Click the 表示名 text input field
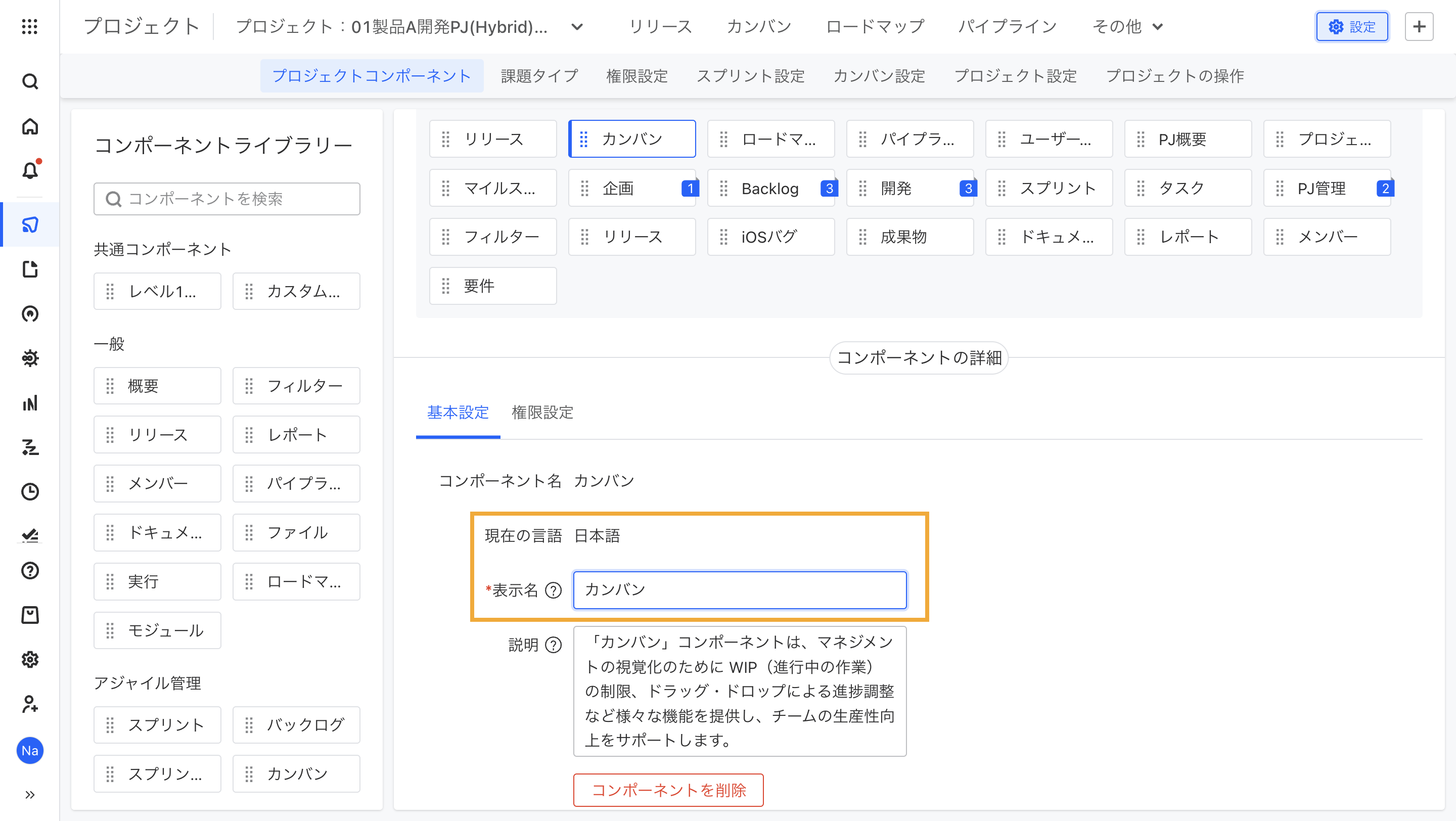Viewport: 1456px width, 821px height. pos(739,590)
